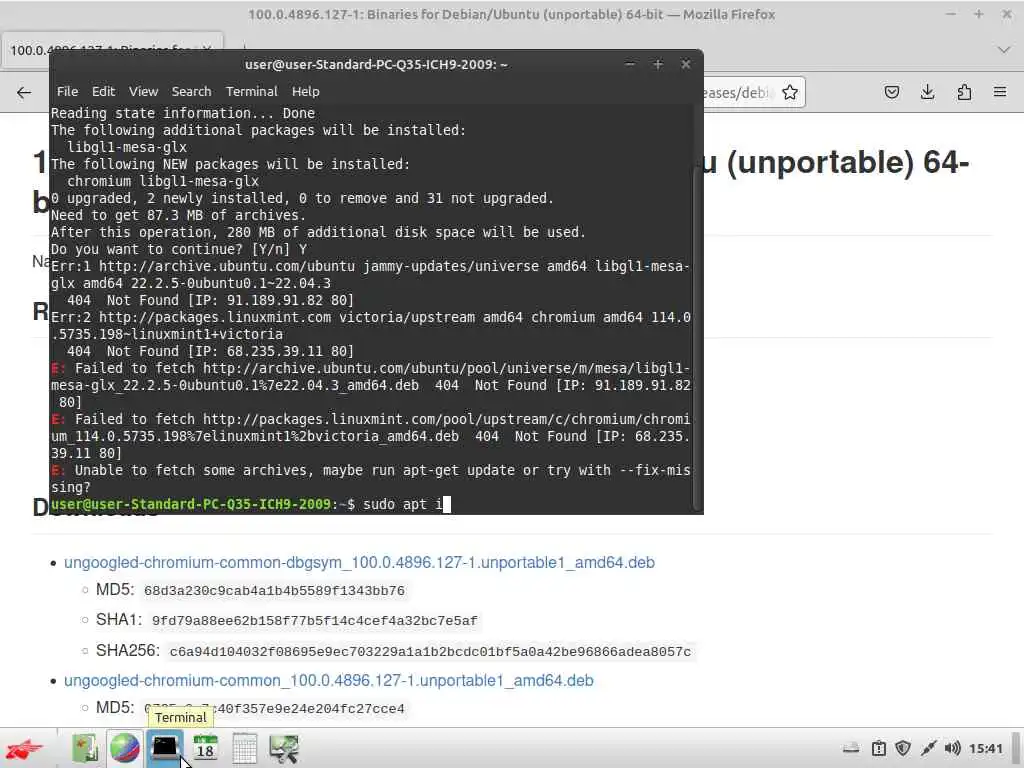
Task: Open Firefox extensions puzzle icon
Action: pos(964,92)
